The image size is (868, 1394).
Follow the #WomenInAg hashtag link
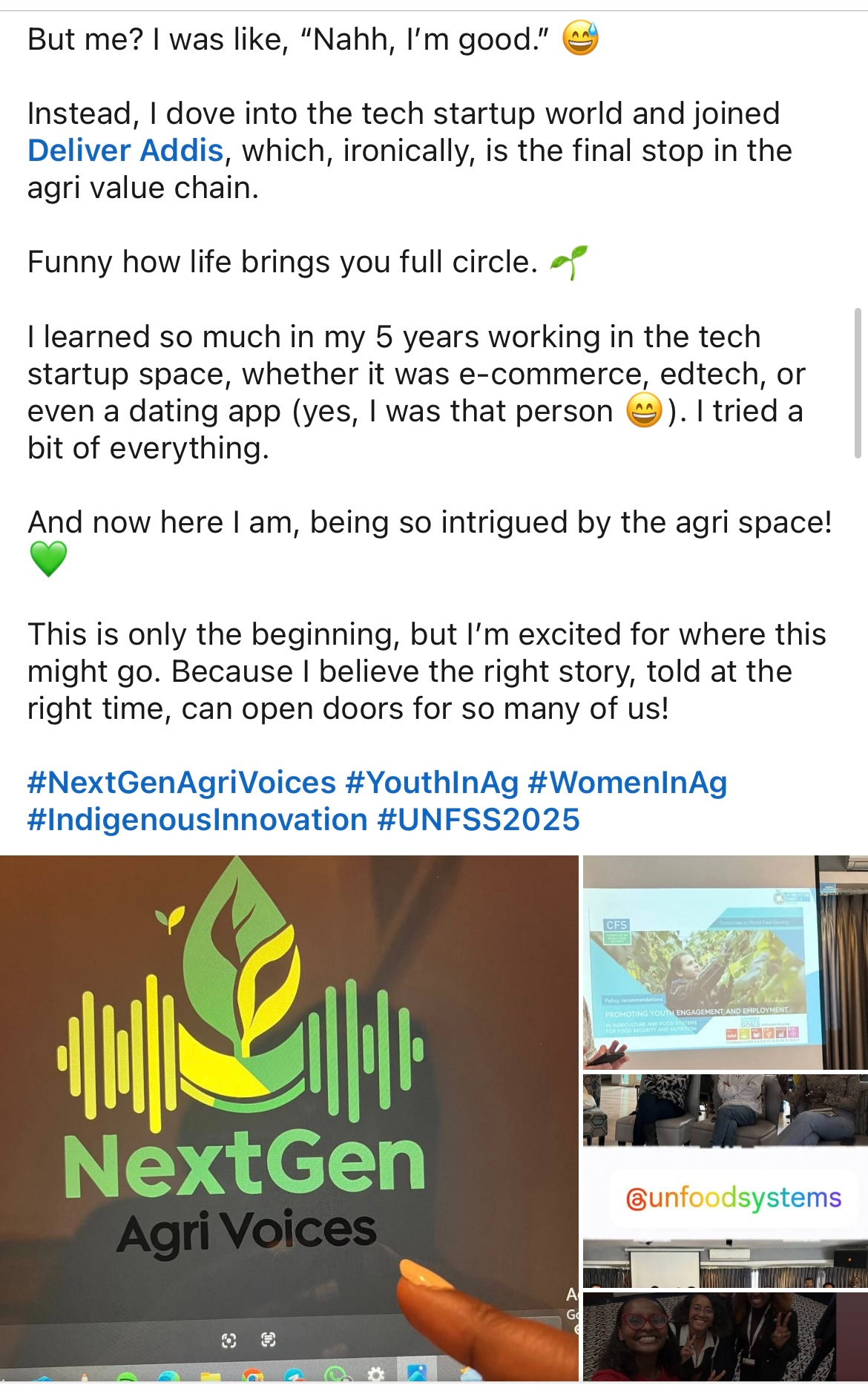pyautogui.click(x=627, y=783)
